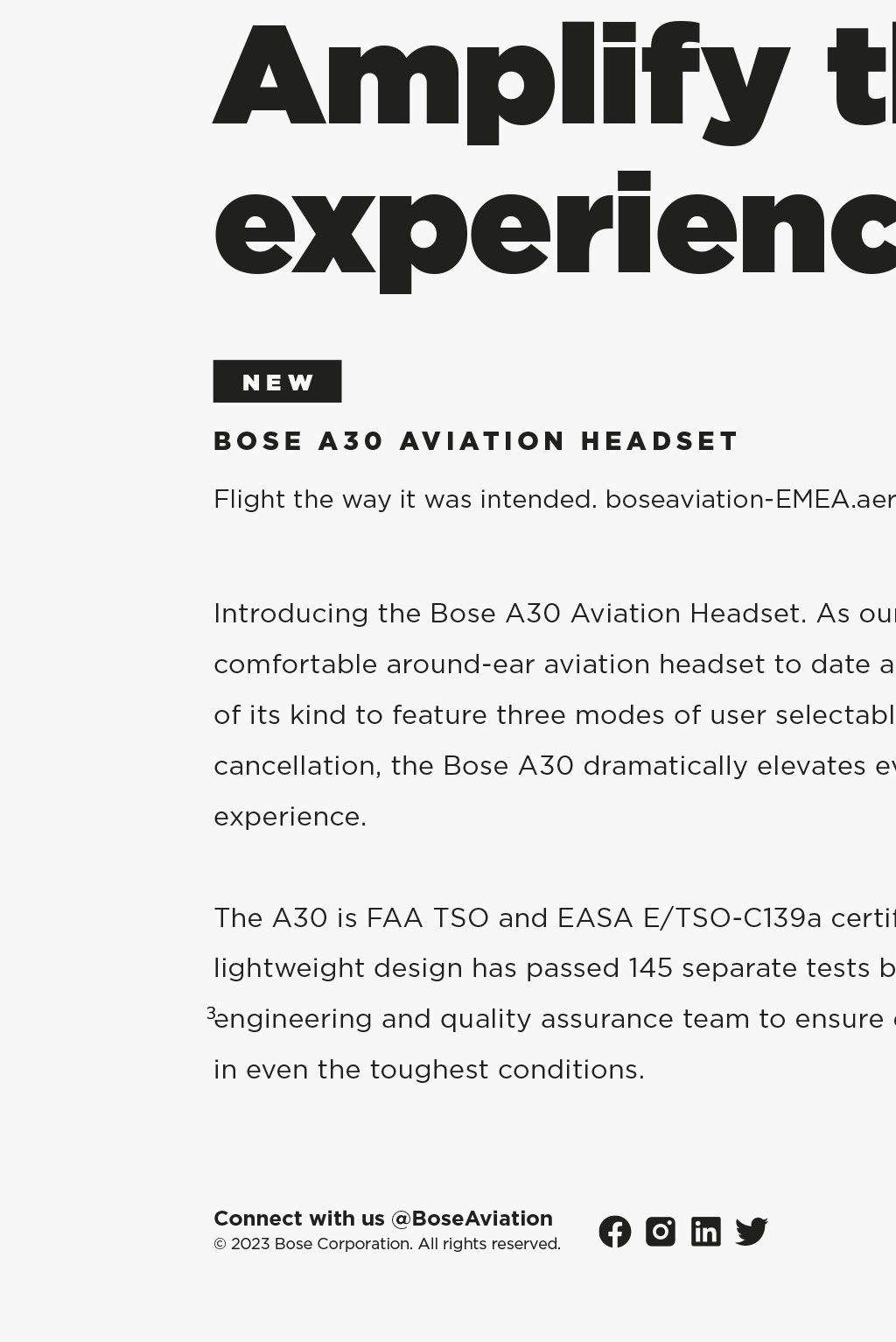This screenshot has width=896, height=1342.
Task: Click the line 'in even the toughest conditions.'
Action: tap(429, 1070)
